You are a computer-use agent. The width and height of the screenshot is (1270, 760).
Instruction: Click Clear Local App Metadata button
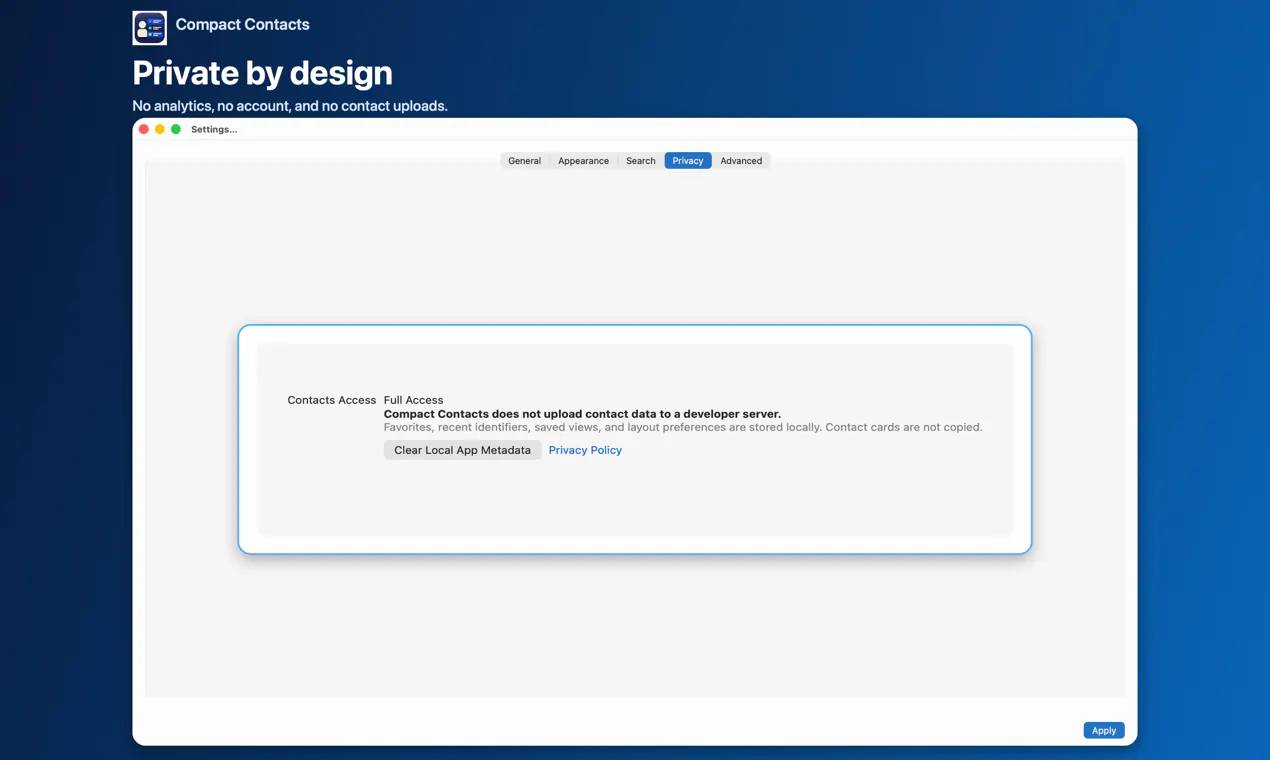click(x=462, y=450)
